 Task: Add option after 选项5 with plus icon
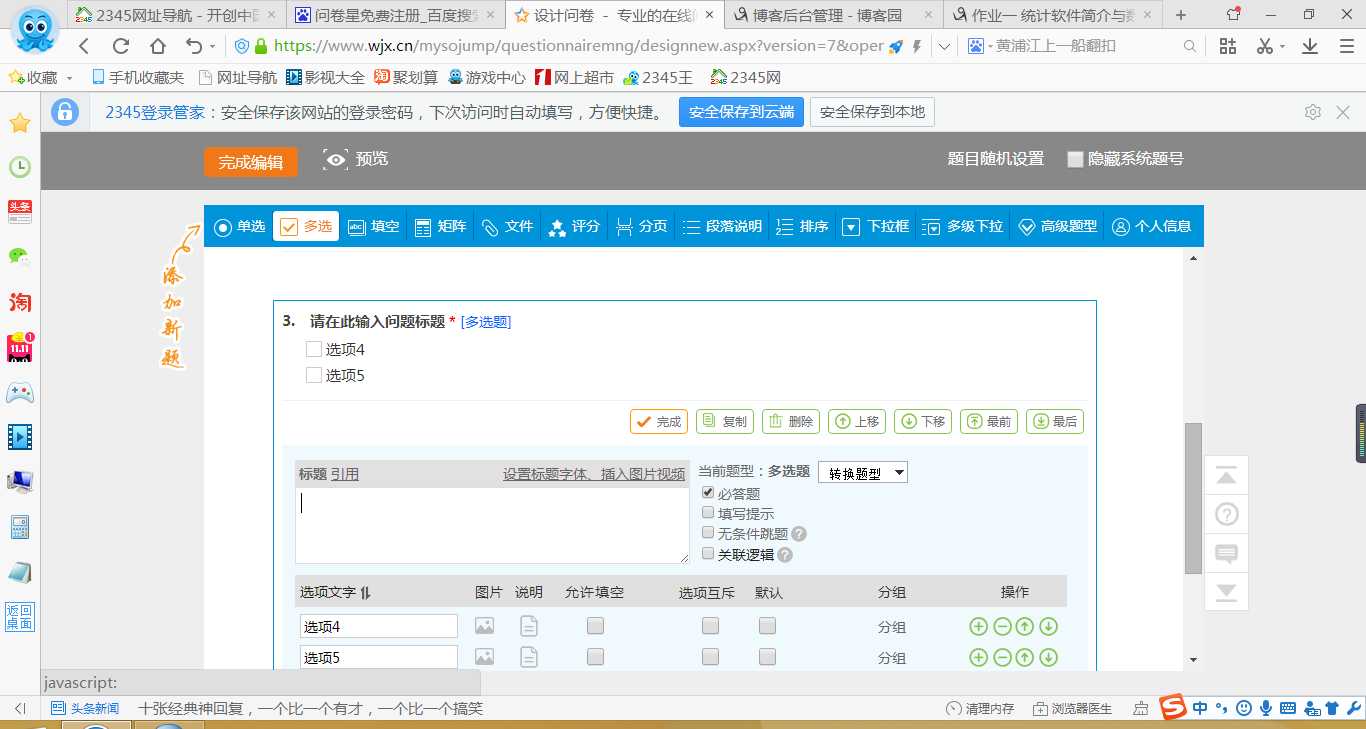(978, 657)
